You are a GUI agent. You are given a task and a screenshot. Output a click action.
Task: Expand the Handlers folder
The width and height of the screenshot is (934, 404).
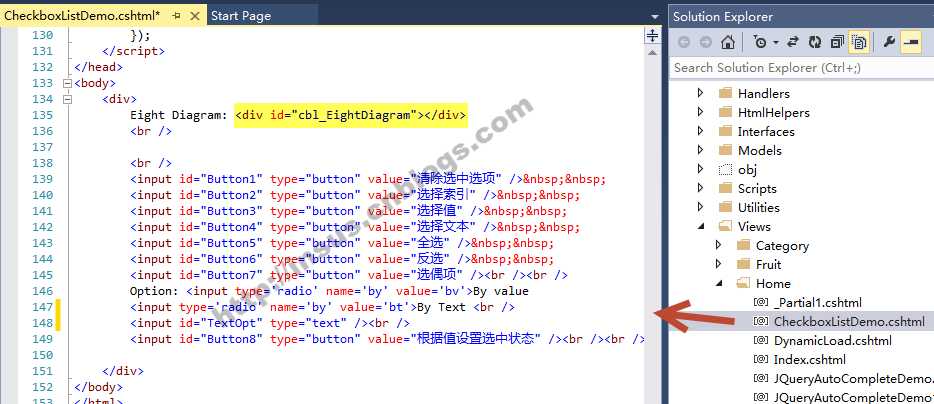coord(701,93)
